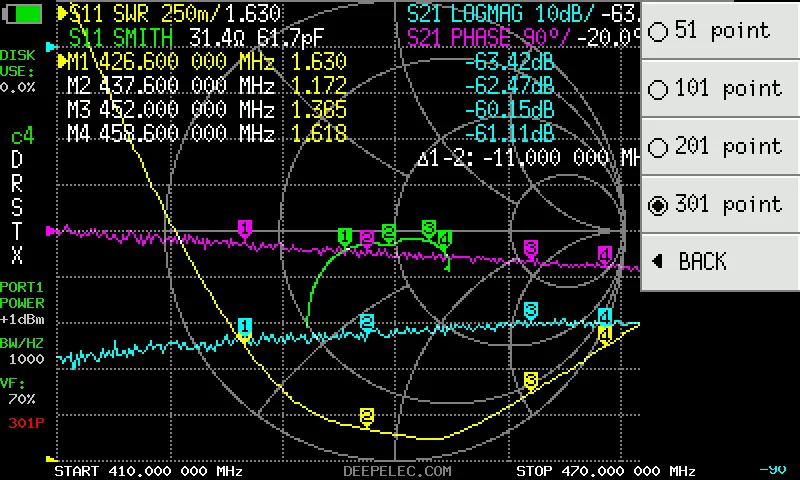Pick marker row M1 426.600 MHz
Screen dimensions: 800x480
207,62
